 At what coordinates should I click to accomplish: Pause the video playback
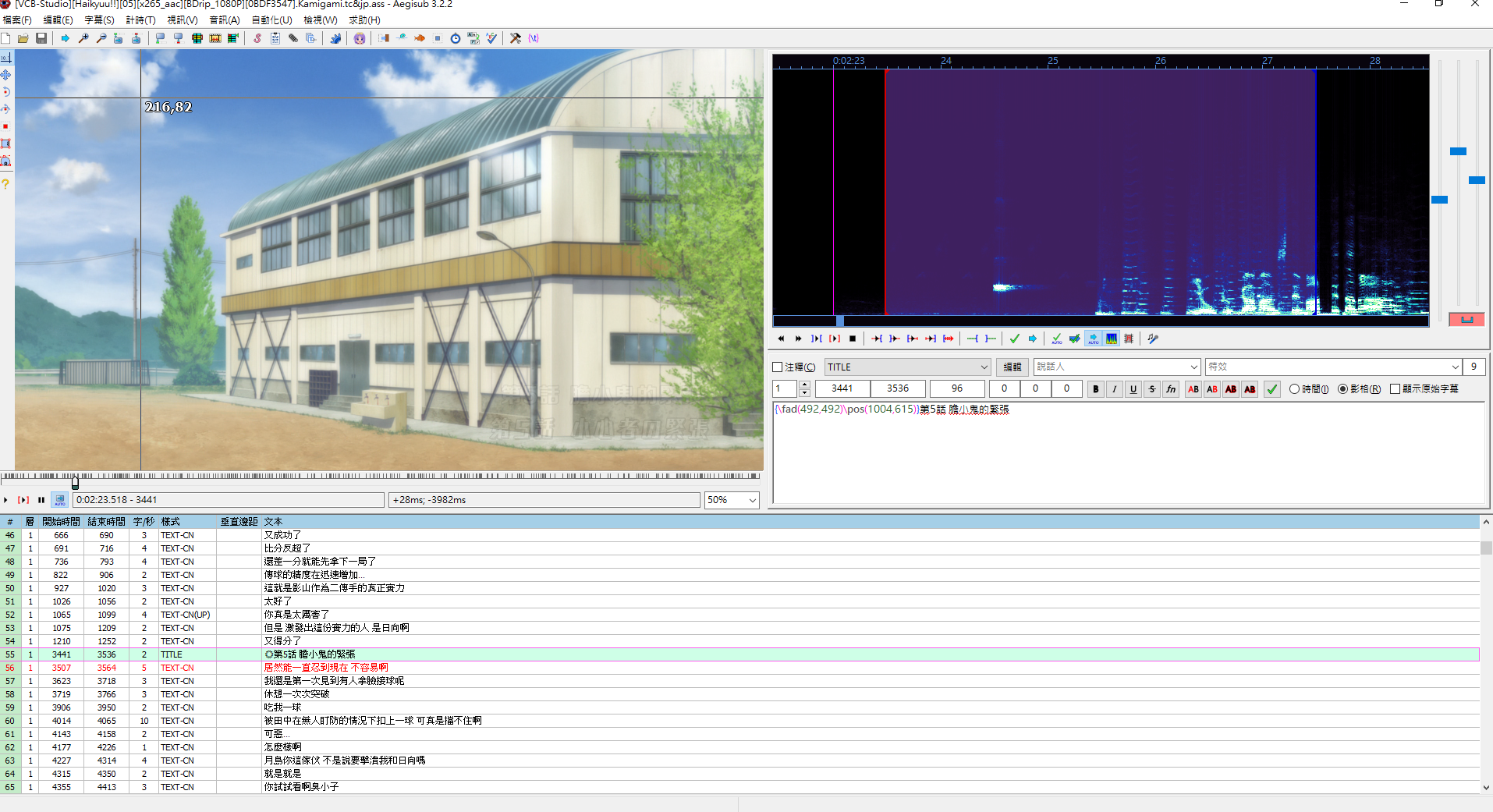pos(41,500)
